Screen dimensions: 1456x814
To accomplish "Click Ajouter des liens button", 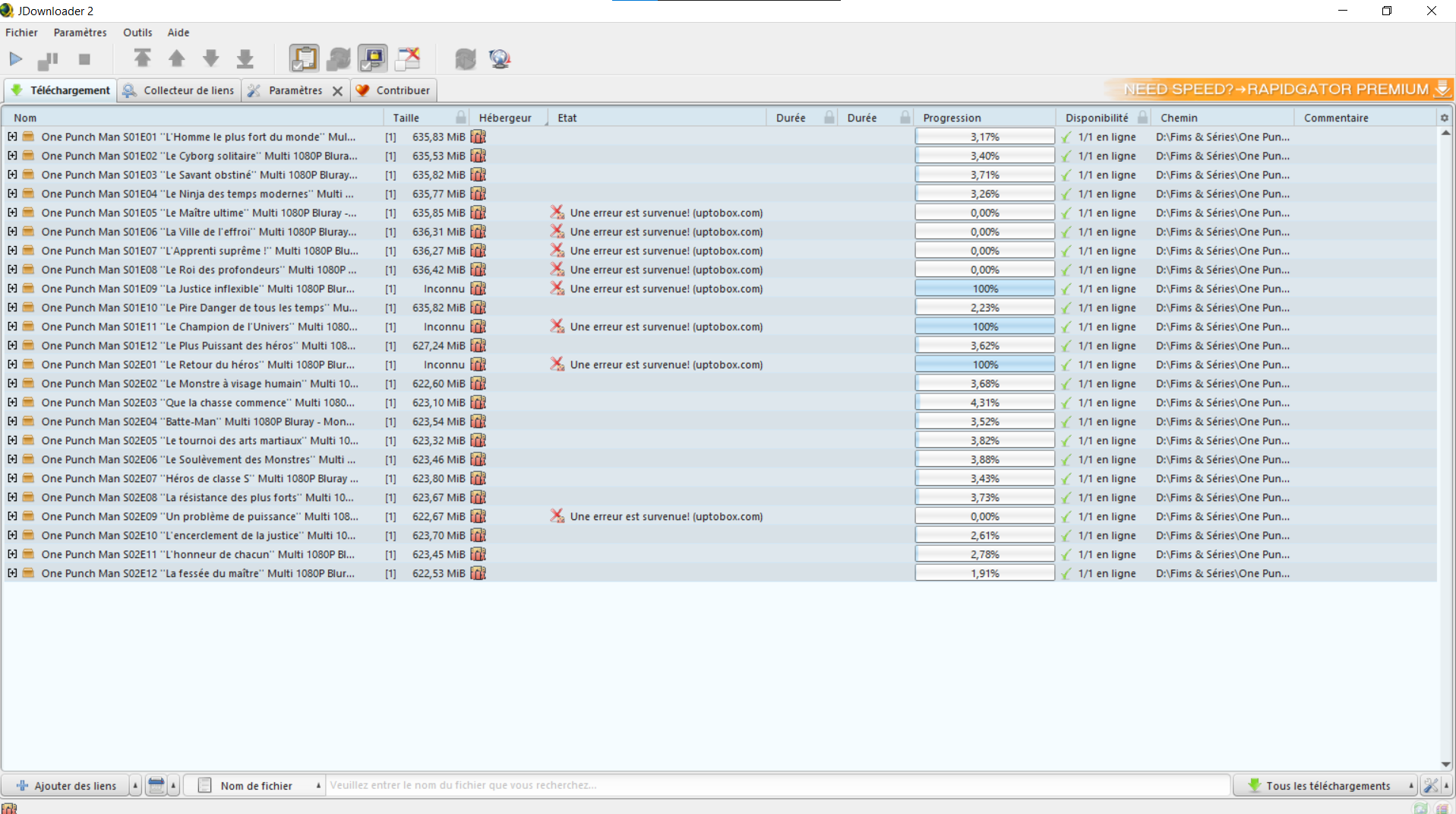I will tap(66, 786).
